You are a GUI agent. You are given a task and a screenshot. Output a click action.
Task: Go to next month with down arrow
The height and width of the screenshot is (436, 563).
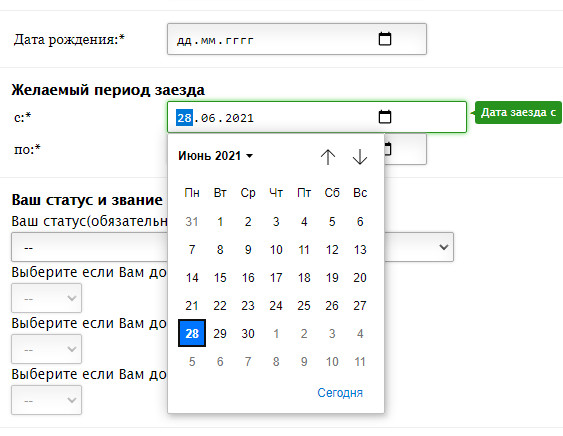(359, 157)
